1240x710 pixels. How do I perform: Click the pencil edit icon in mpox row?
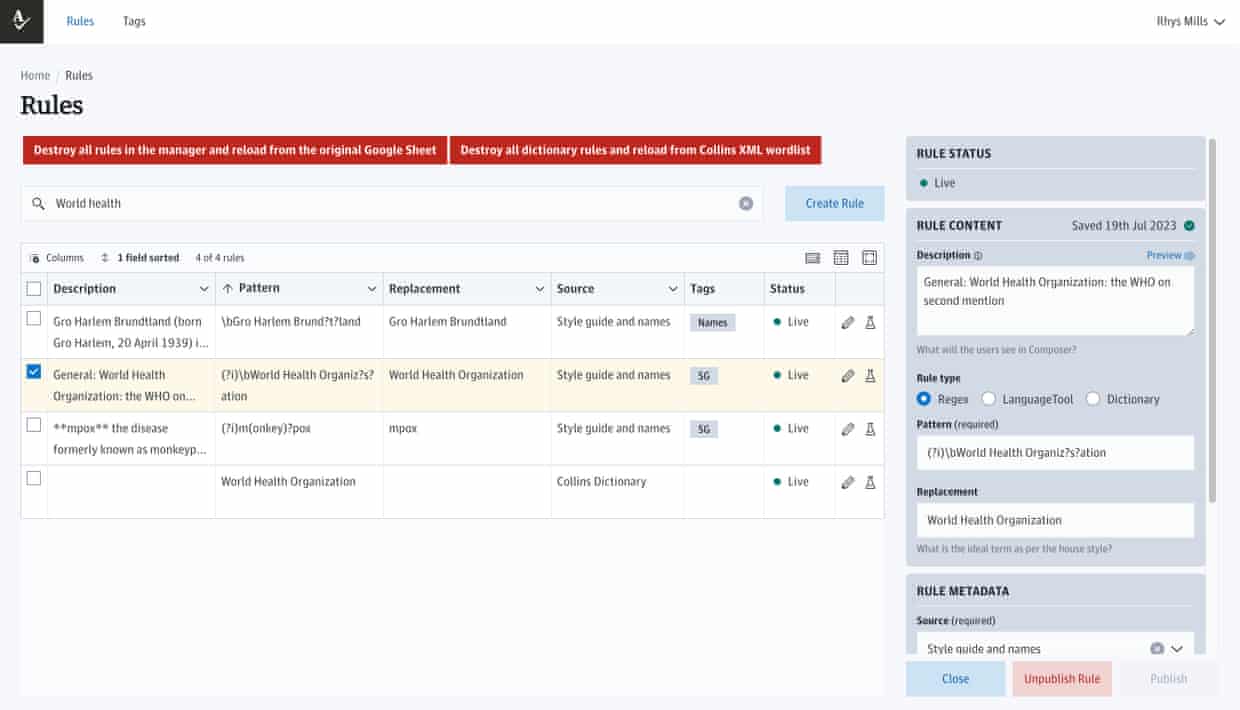(848, 429)
